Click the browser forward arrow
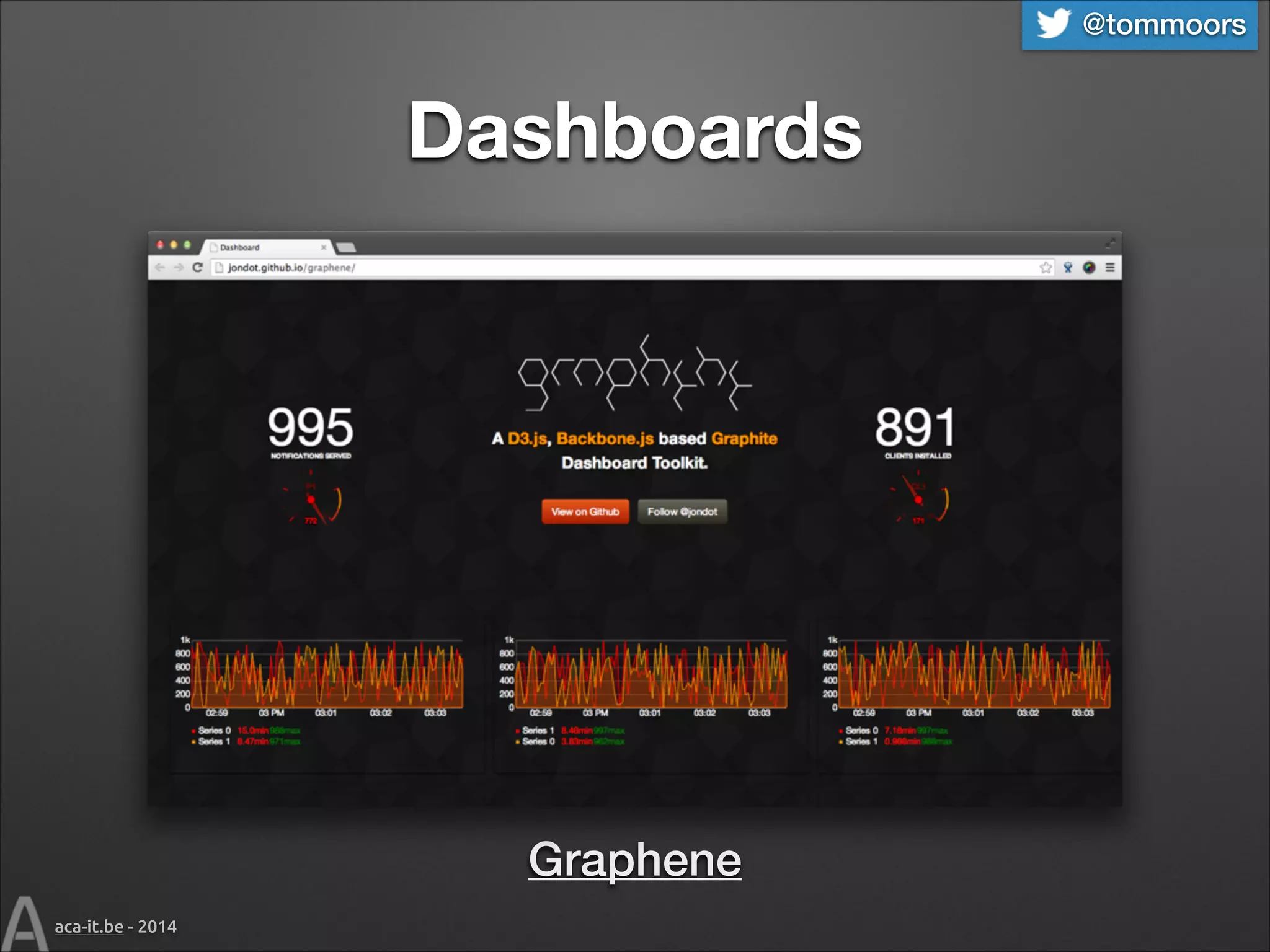 179,268
